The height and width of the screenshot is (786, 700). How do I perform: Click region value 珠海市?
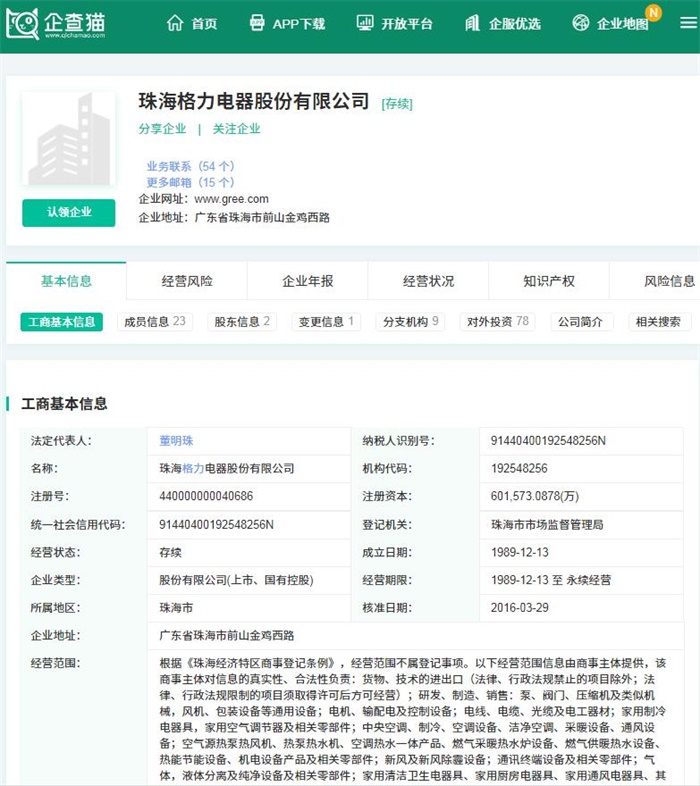(176, 608)
